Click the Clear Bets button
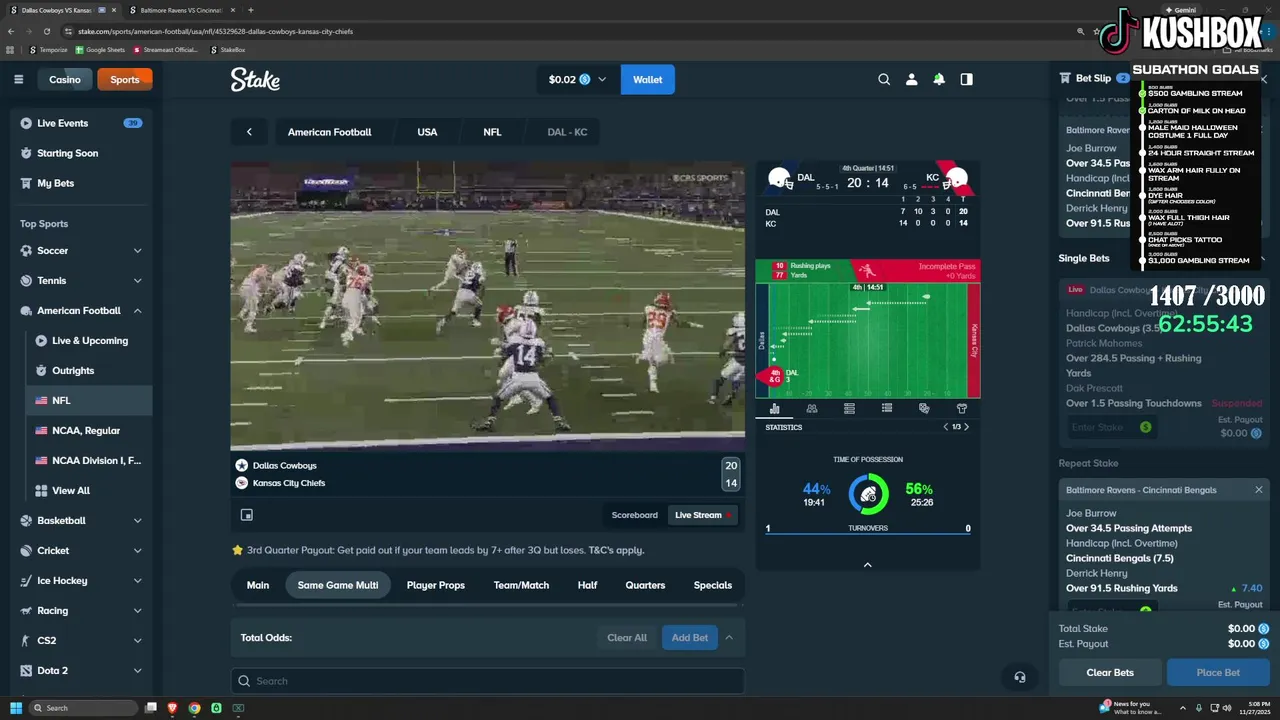 tap(1110, 672)
